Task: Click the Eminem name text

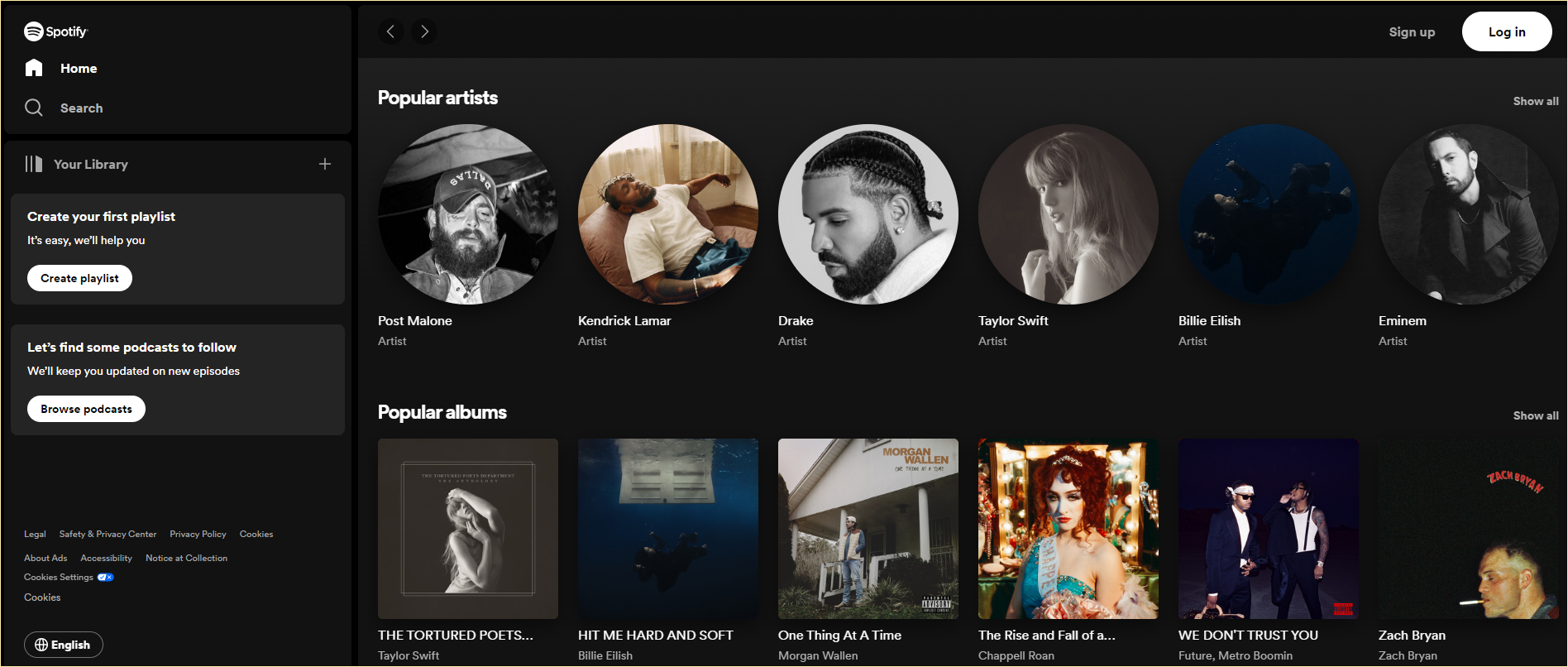Action: pos(1403,321)
